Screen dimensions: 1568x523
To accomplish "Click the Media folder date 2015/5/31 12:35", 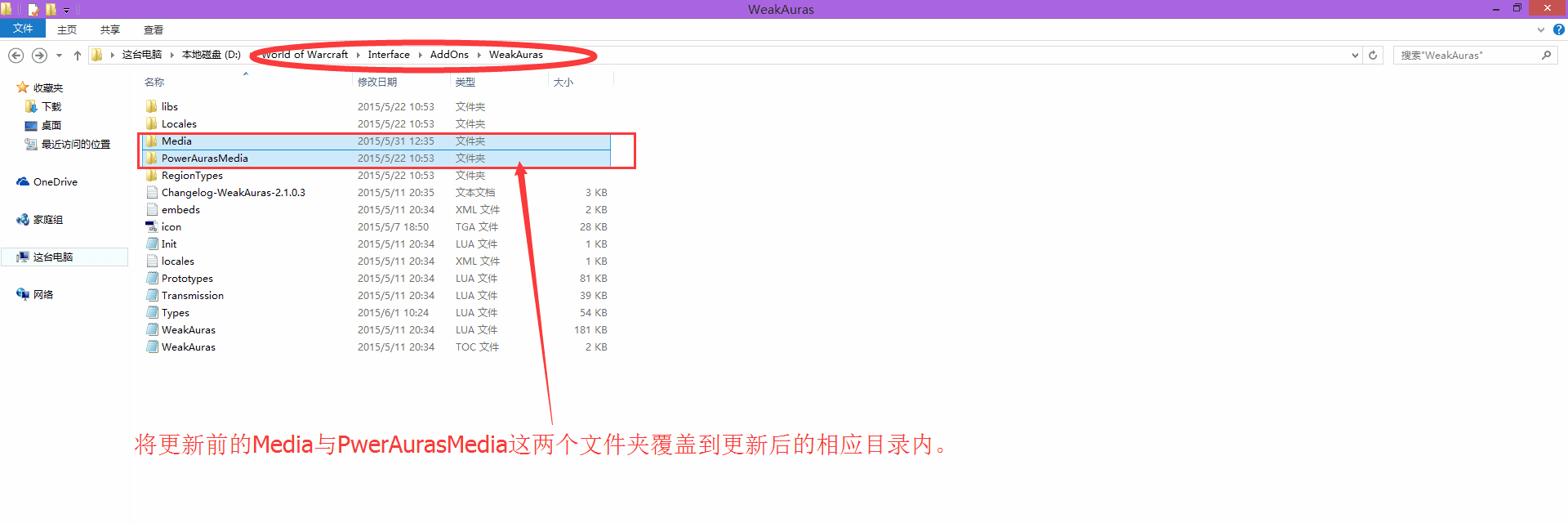I will (396, 141).
